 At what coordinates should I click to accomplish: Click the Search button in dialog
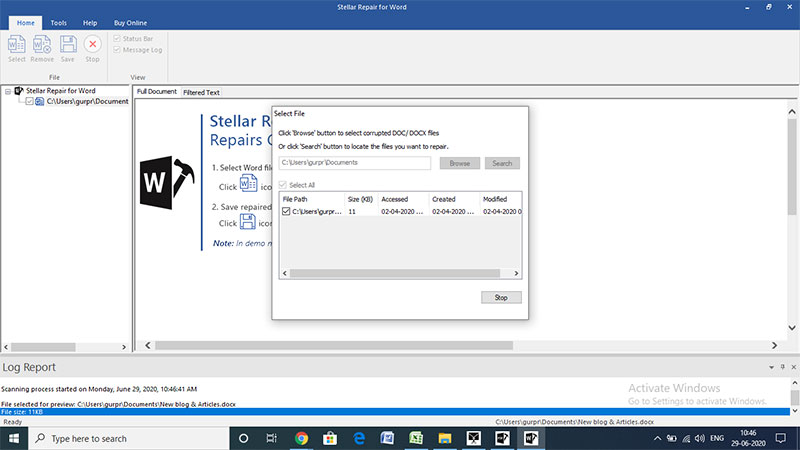502,163
